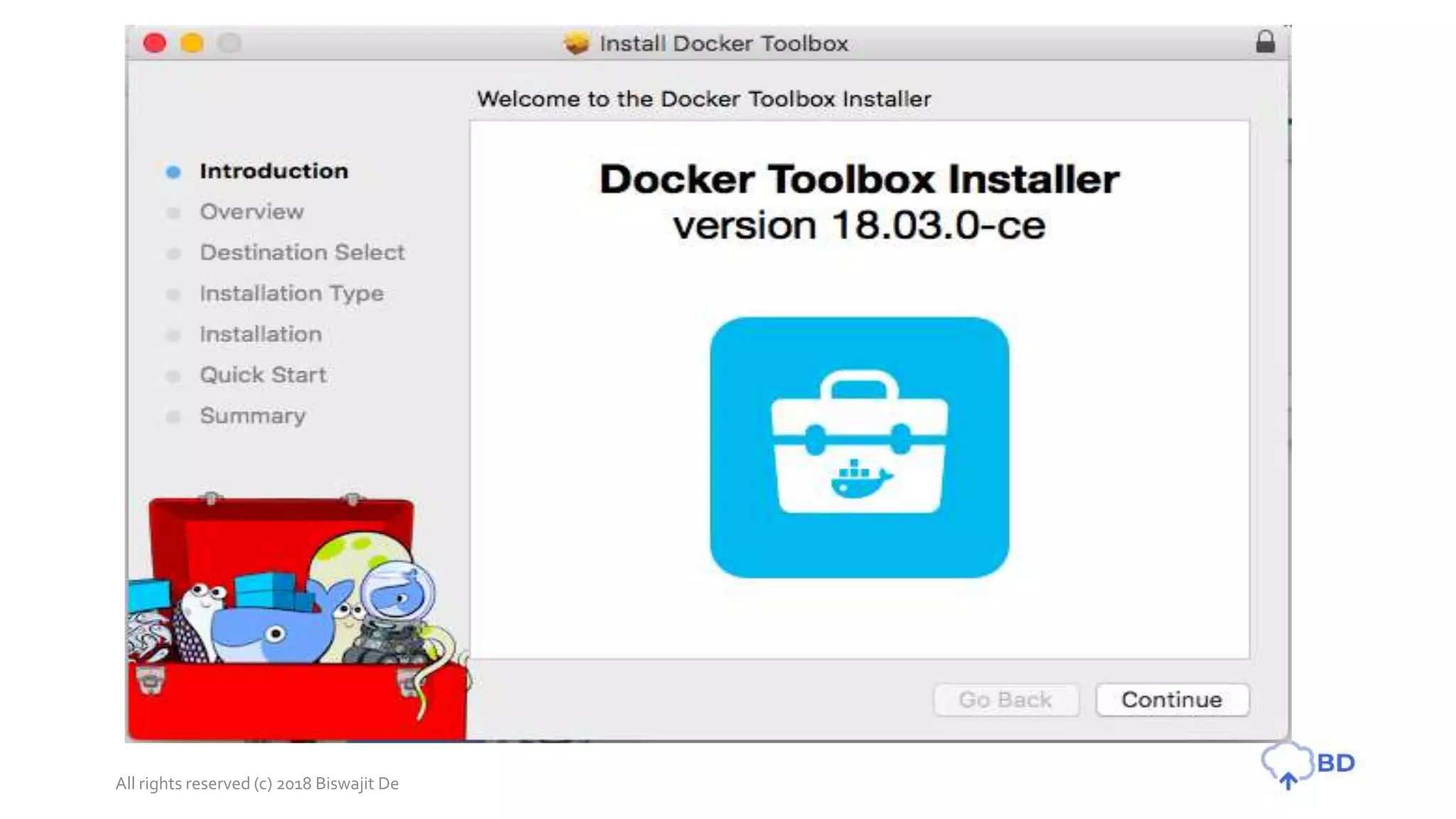The image size is (1456, 819).
Task: Click the Continue button
Action: click(x=1172, y=700)
